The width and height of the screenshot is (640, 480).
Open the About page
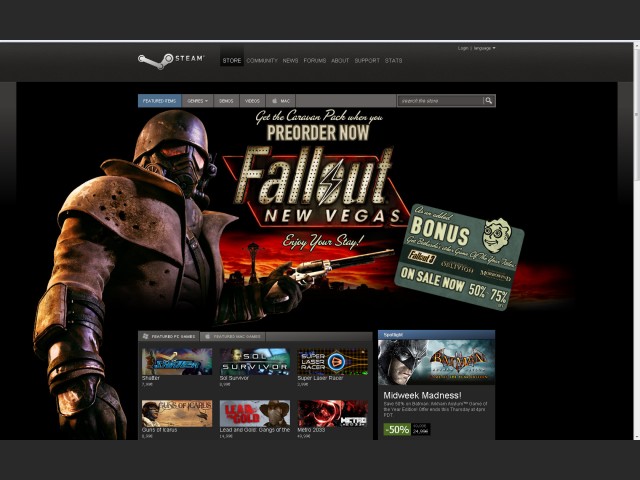340,60
